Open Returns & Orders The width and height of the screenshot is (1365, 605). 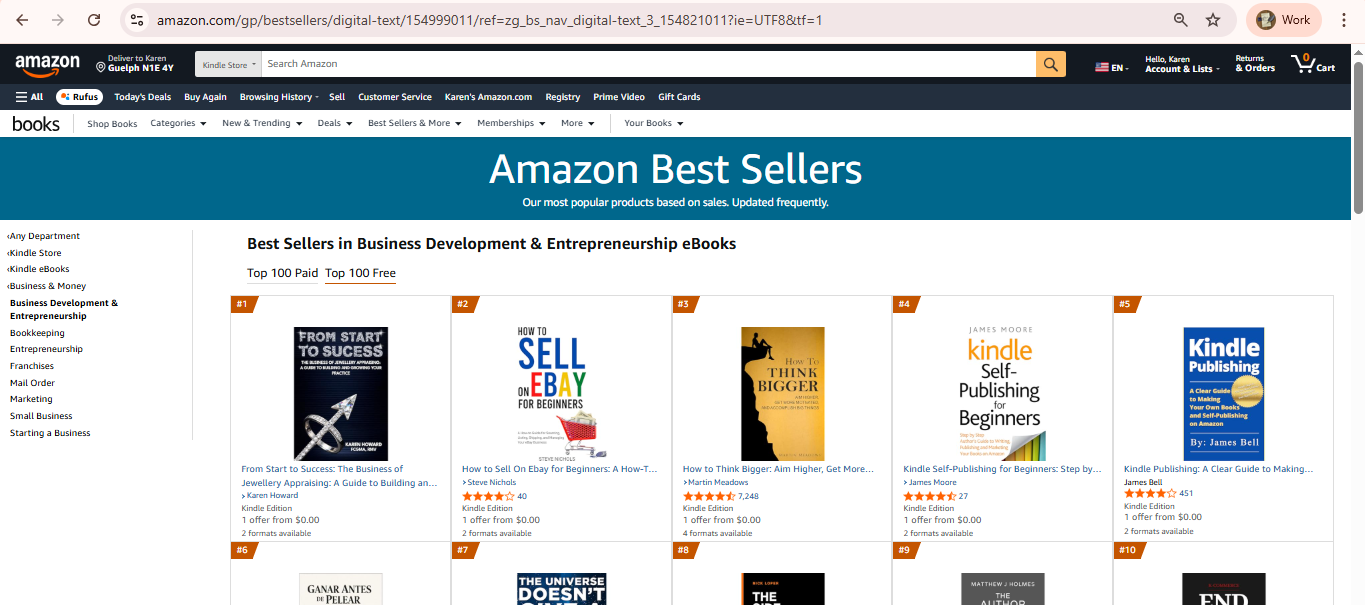(x=1255, y=64)
